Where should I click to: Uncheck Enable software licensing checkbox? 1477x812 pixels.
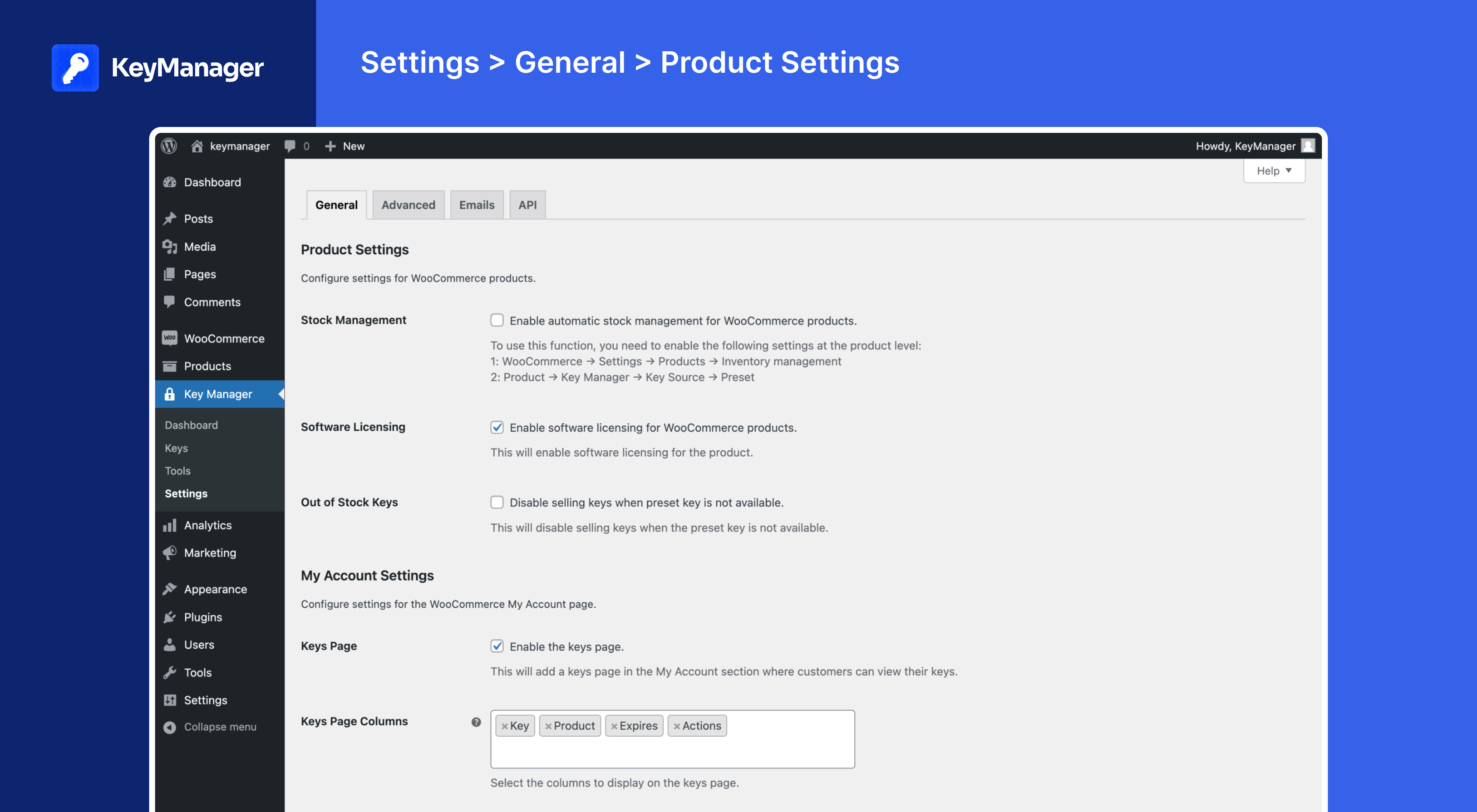click(x=497, y=427)
